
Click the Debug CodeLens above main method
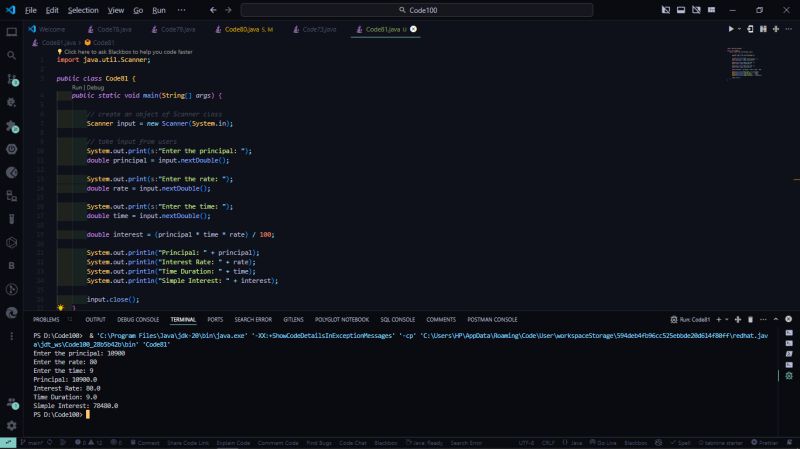click(95, 87)
